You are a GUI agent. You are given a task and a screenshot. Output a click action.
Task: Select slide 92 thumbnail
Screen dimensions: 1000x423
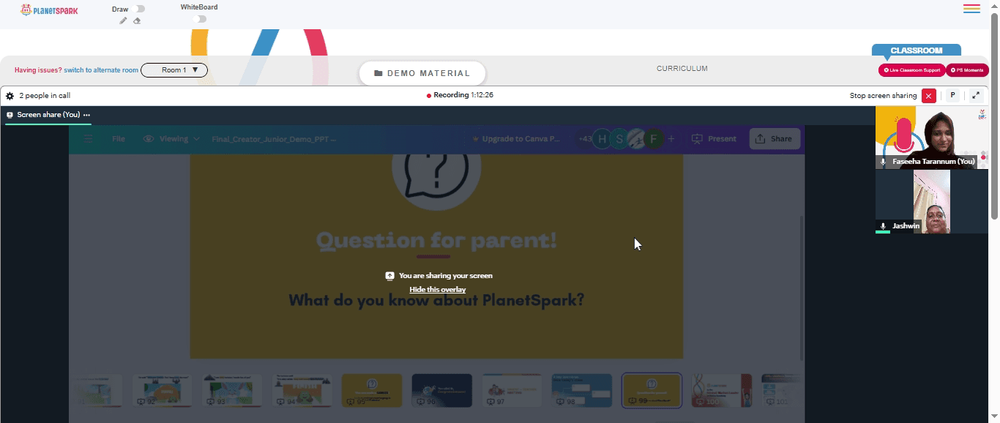[x=162, y=390]
